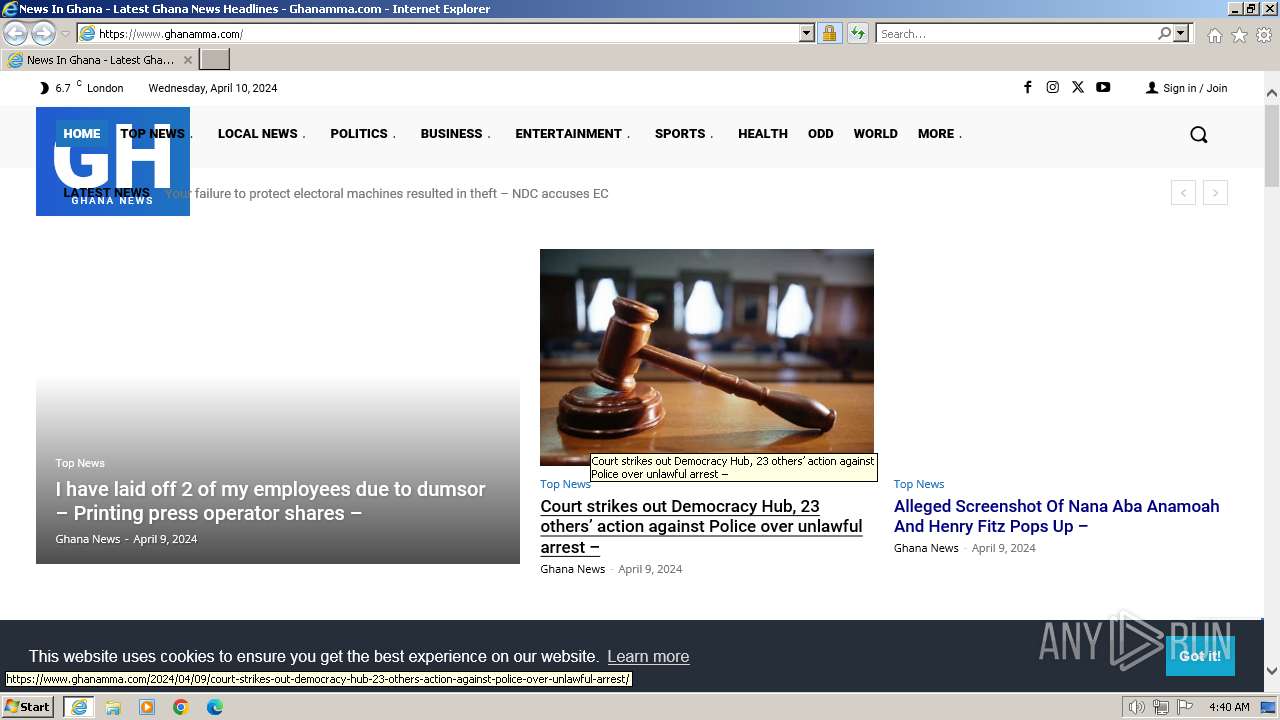
Task: Open the site's YouTube icon
Action: tap(1103, 87)
